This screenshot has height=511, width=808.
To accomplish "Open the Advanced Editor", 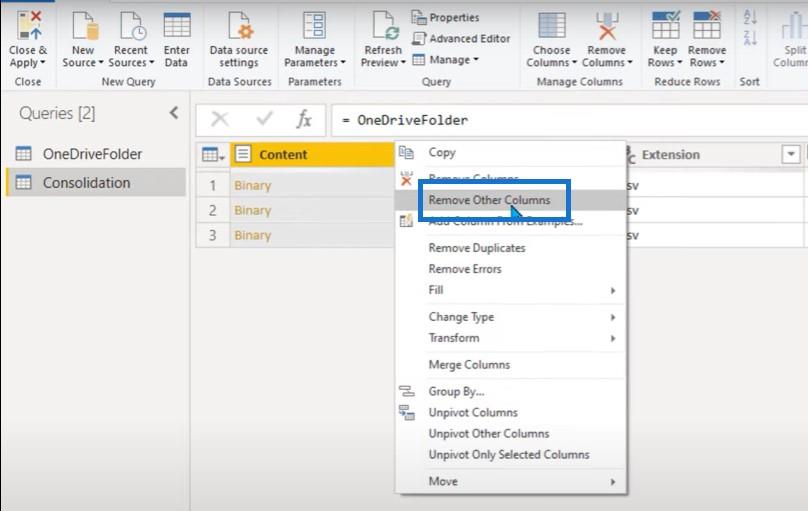I will pyautogui.click(x=461, y=39).
